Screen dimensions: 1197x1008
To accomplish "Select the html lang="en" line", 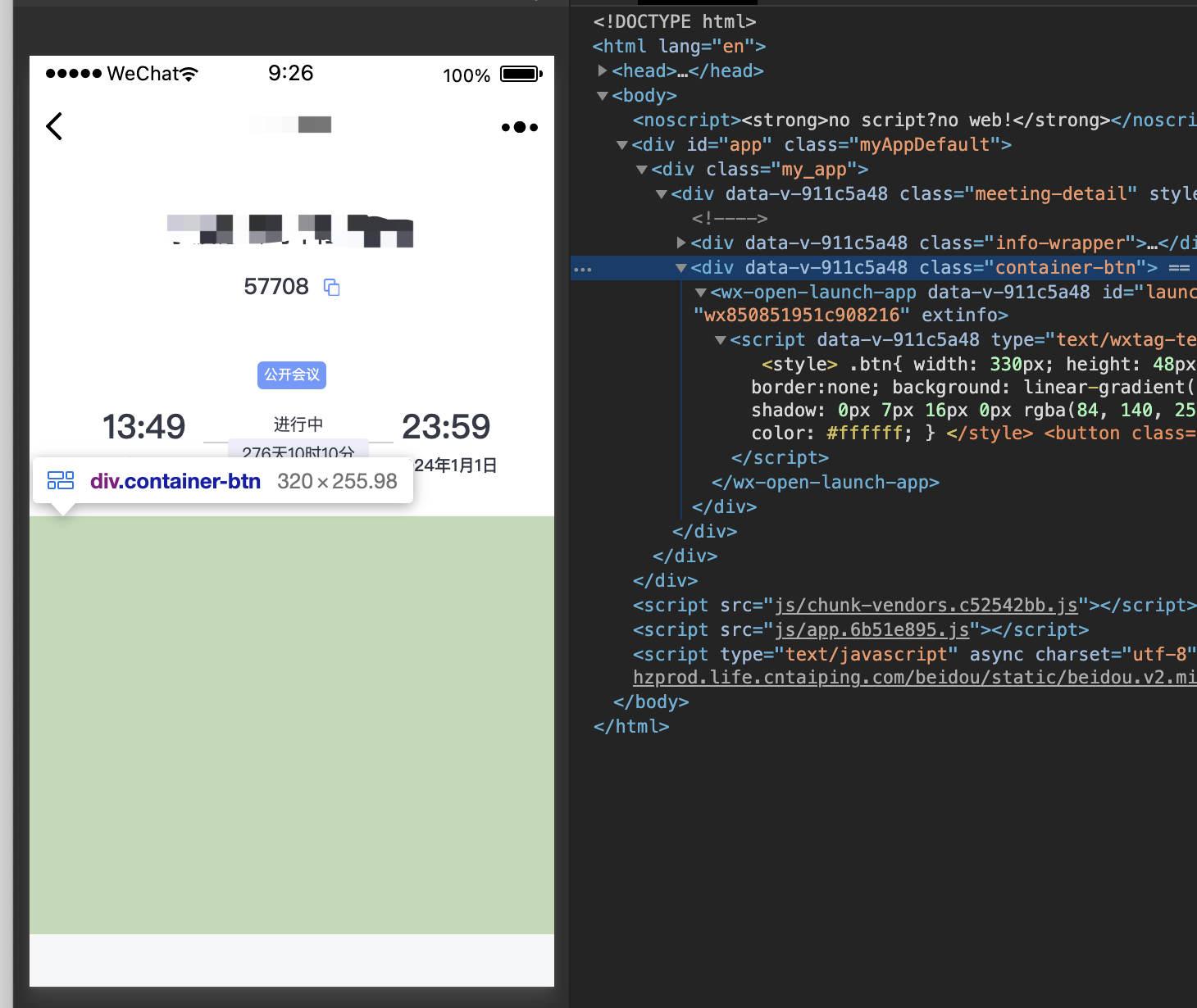I will [x=680, y=46].
